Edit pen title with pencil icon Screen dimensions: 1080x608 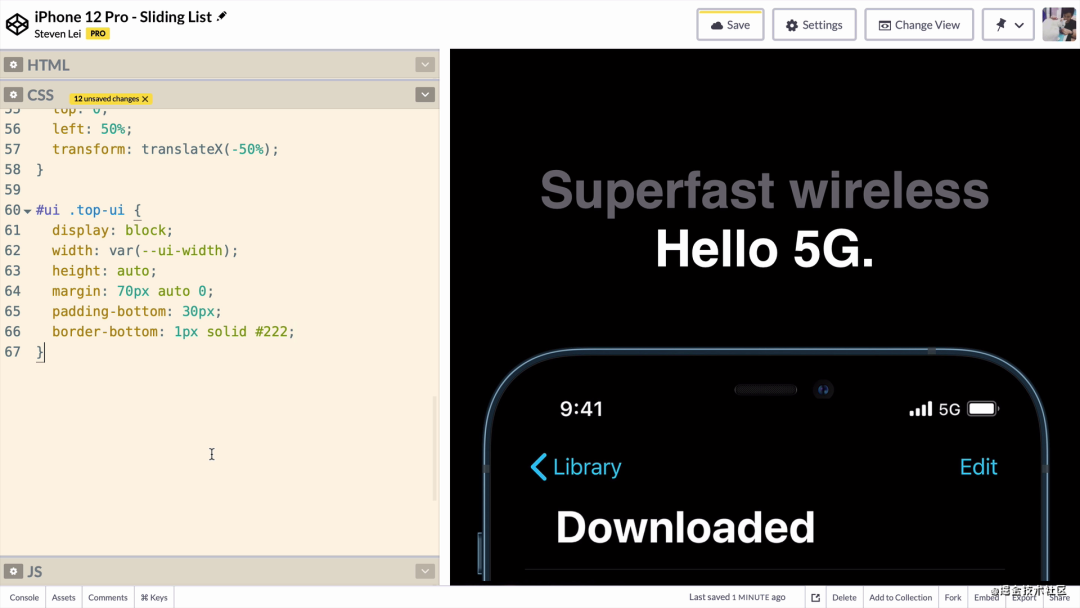[x=222, y=17]
